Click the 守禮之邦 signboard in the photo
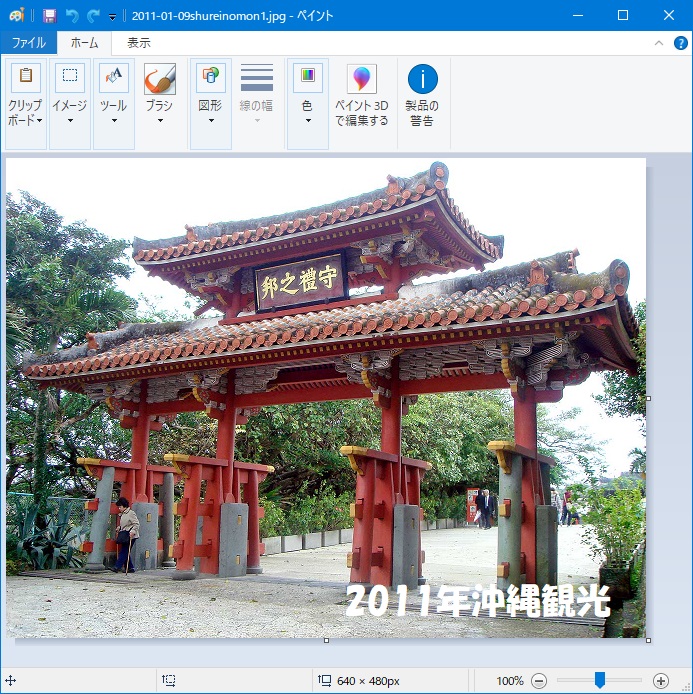693x694 pixels. (x=301, y=281)
